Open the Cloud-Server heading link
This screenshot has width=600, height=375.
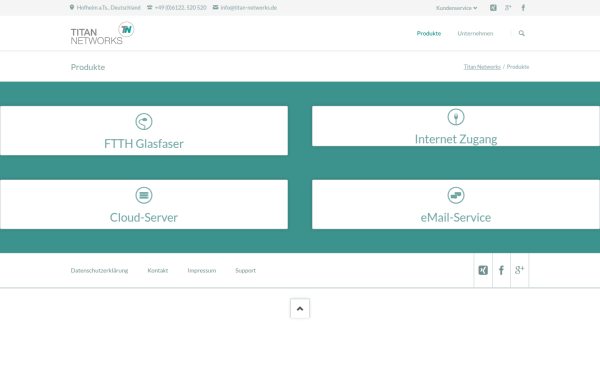point(144,217)
